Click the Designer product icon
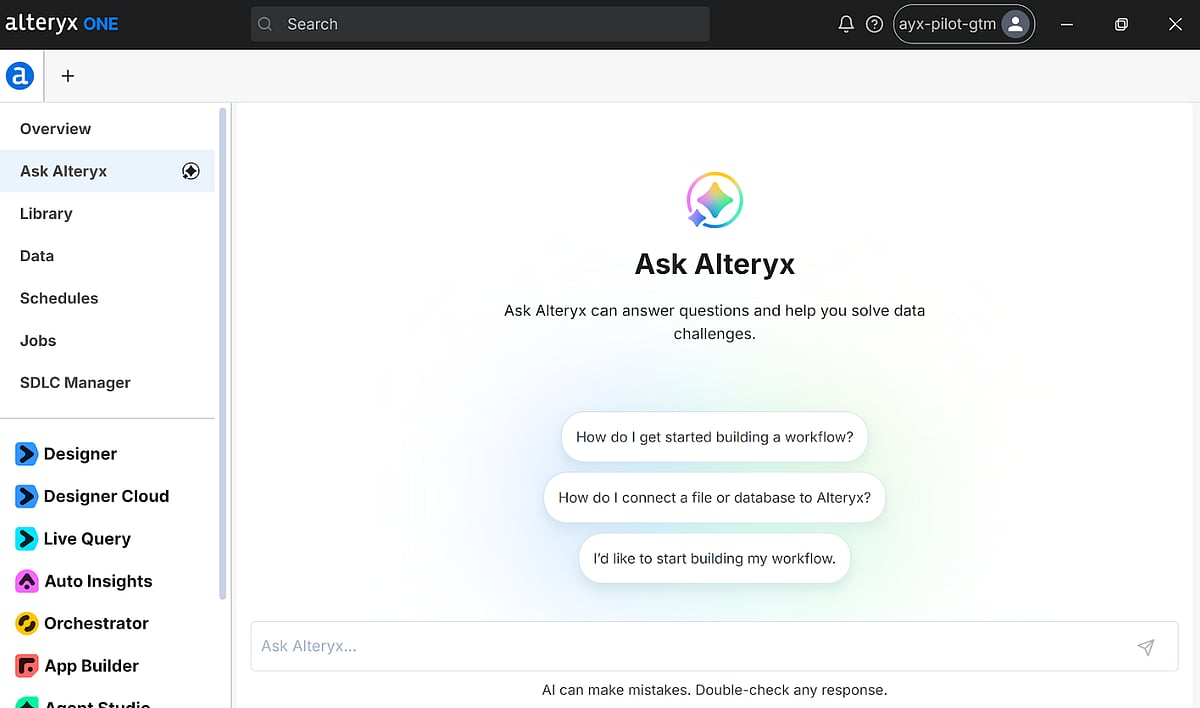Viewport: 1200px width, 708px height. tap(27, 454)
